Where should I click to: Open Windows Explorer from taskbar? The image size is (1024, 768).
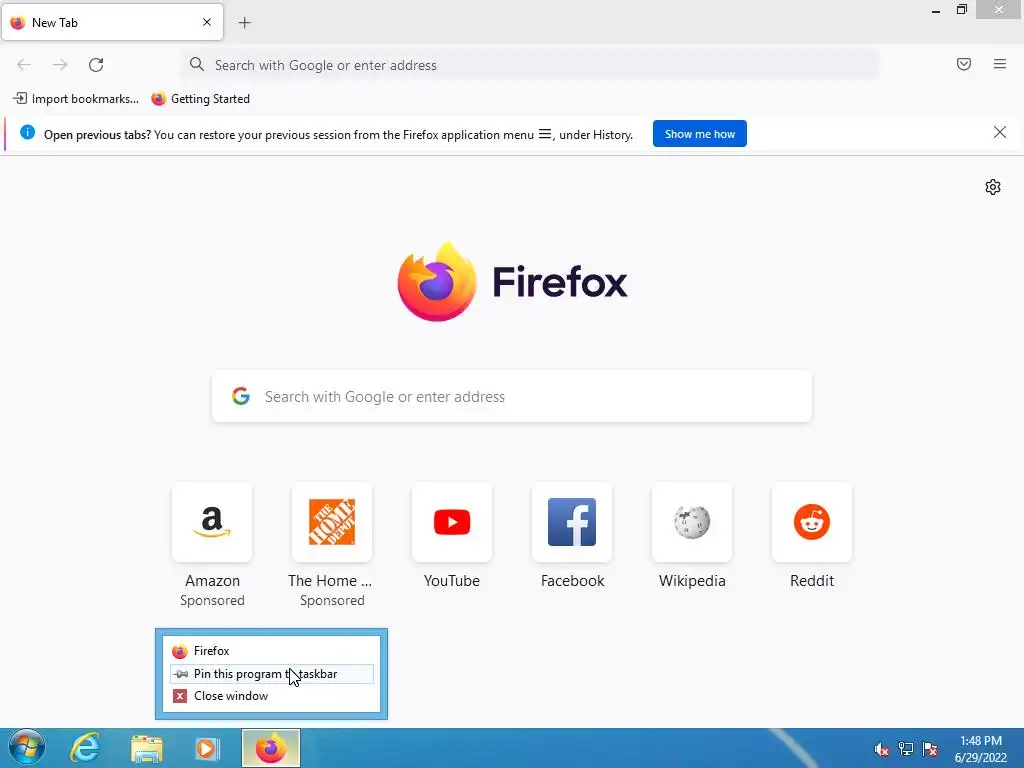coord(146,748)
